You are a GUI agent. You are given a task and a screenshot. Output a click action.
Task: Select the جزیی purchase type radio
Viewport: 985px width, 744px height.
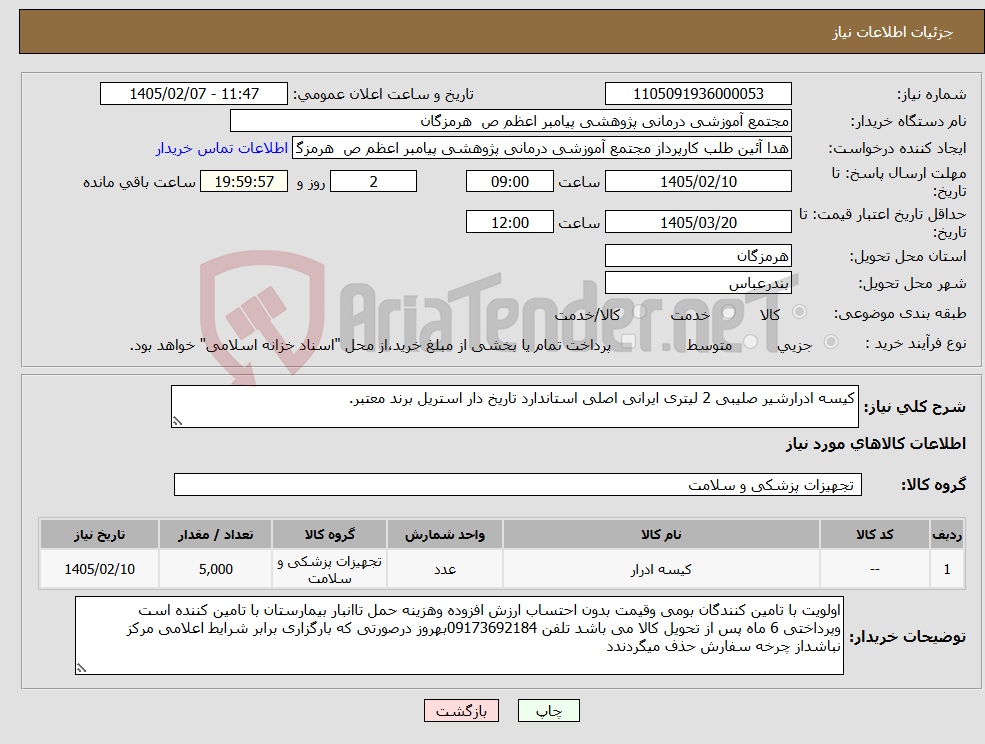tap(830, 342)
